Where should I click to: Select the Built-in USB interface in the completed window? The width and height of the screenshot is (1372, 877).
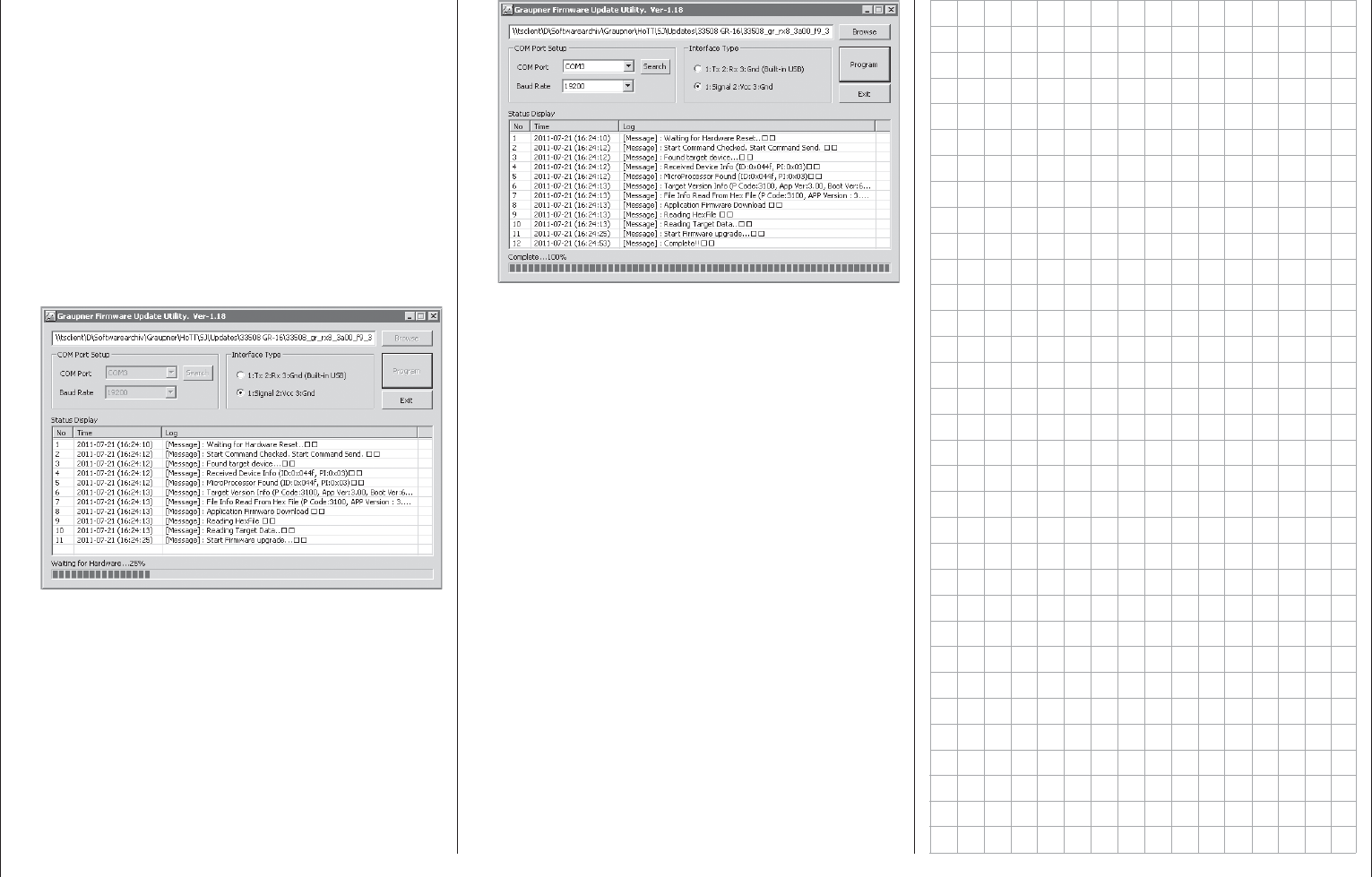[x=698, y=69]
